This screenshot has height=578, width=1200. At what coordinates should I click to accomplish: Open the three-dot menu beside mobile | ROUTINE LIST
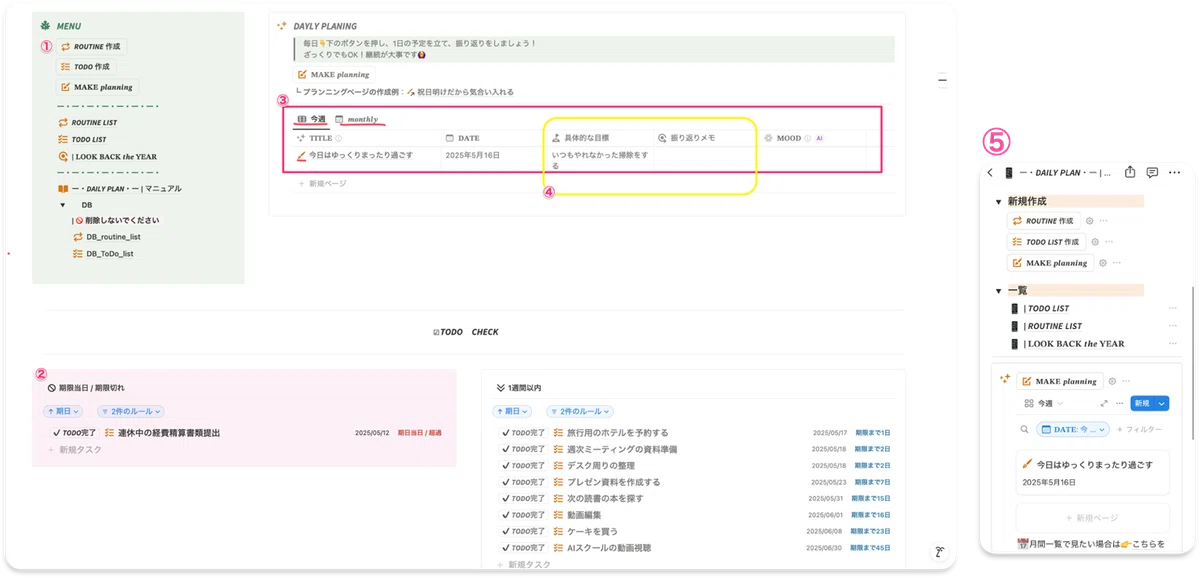[1173, 326]
